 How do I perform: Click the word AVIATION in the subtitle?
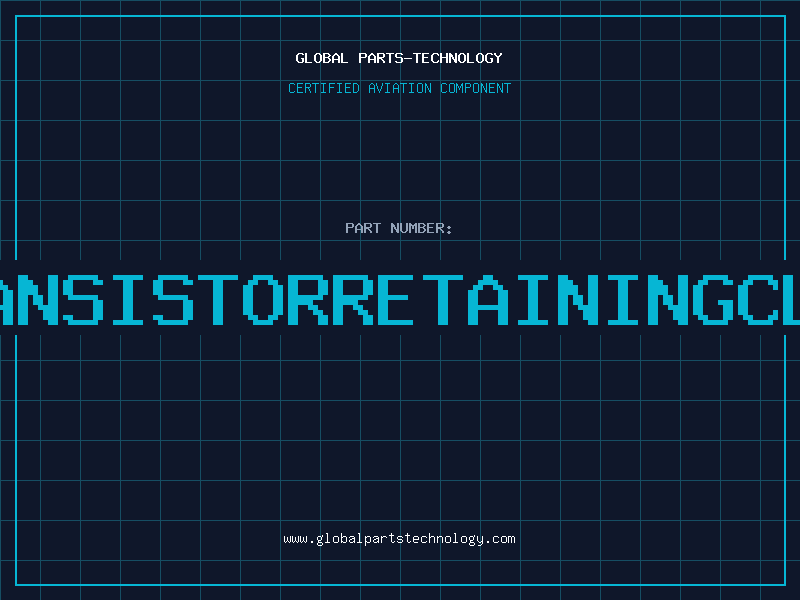tap(399, 88)
